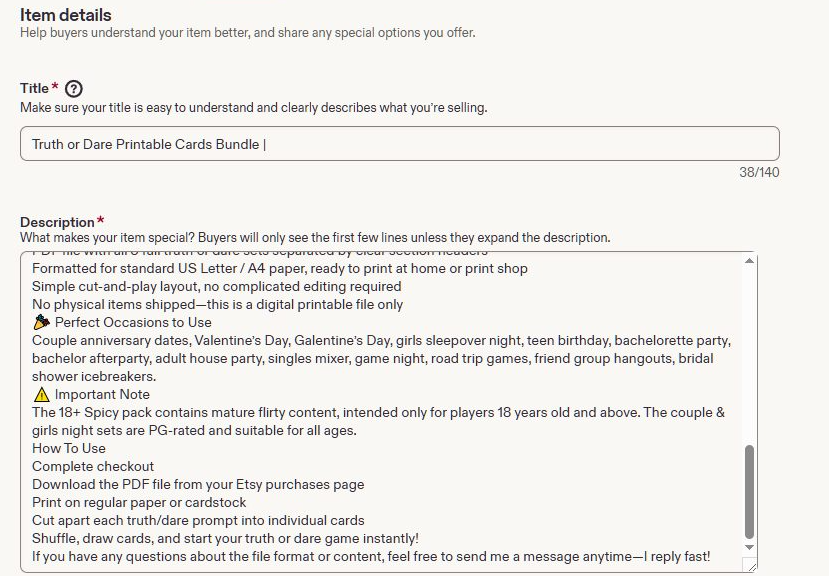Click the Description field label
830x576 pixels.
point(57,222)
